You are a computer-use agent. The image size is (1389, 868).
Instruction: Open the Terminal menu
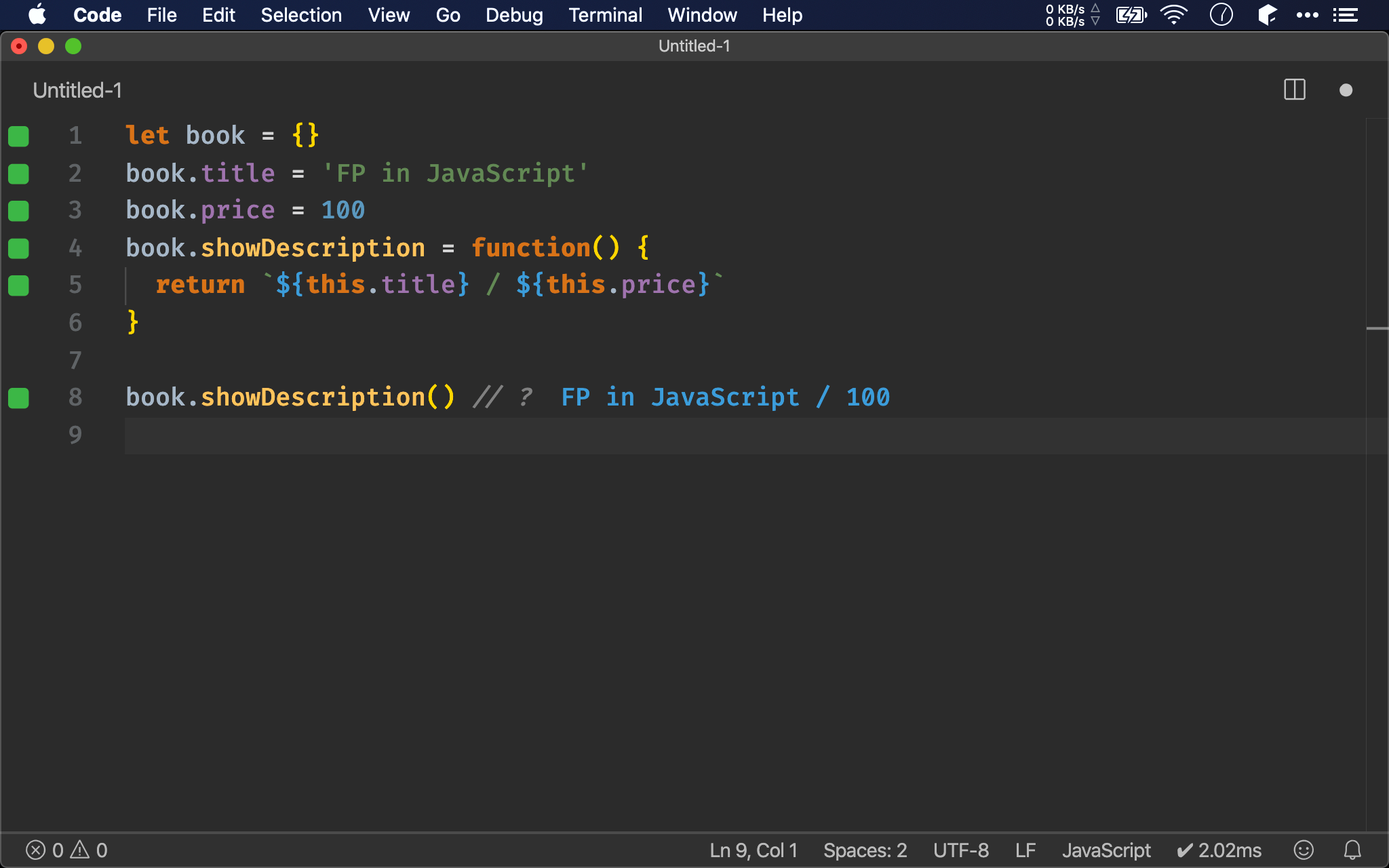click(x=605, y=15)
